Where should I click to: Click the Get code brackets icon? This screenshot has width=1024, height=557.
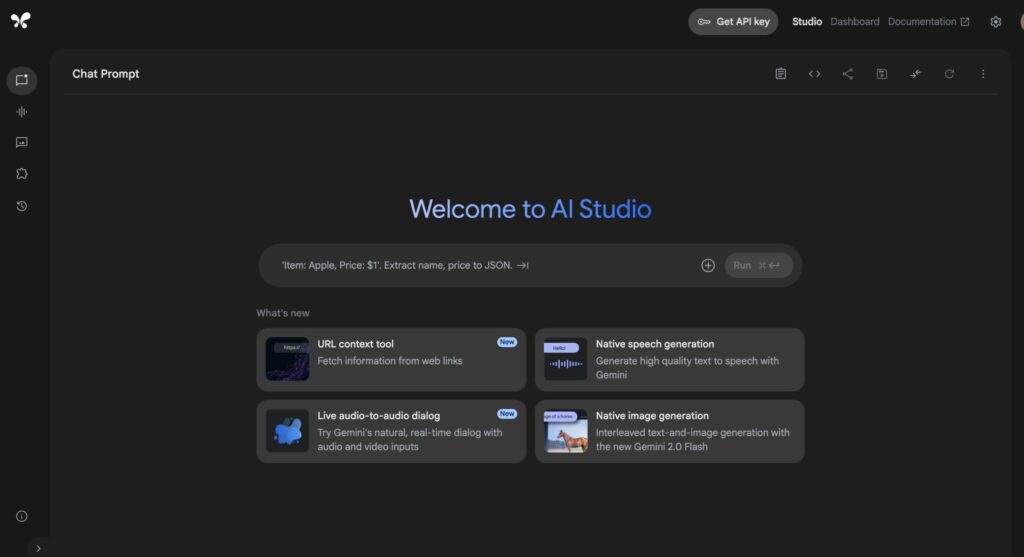pos(814,74)
